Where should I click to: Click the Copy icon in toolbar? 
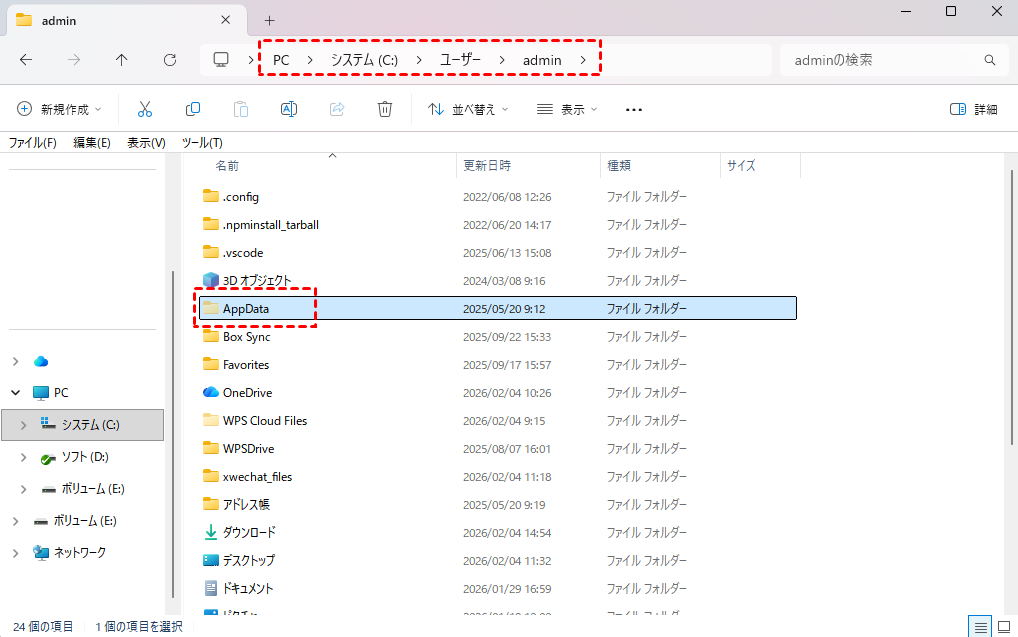tap(193, 109)
